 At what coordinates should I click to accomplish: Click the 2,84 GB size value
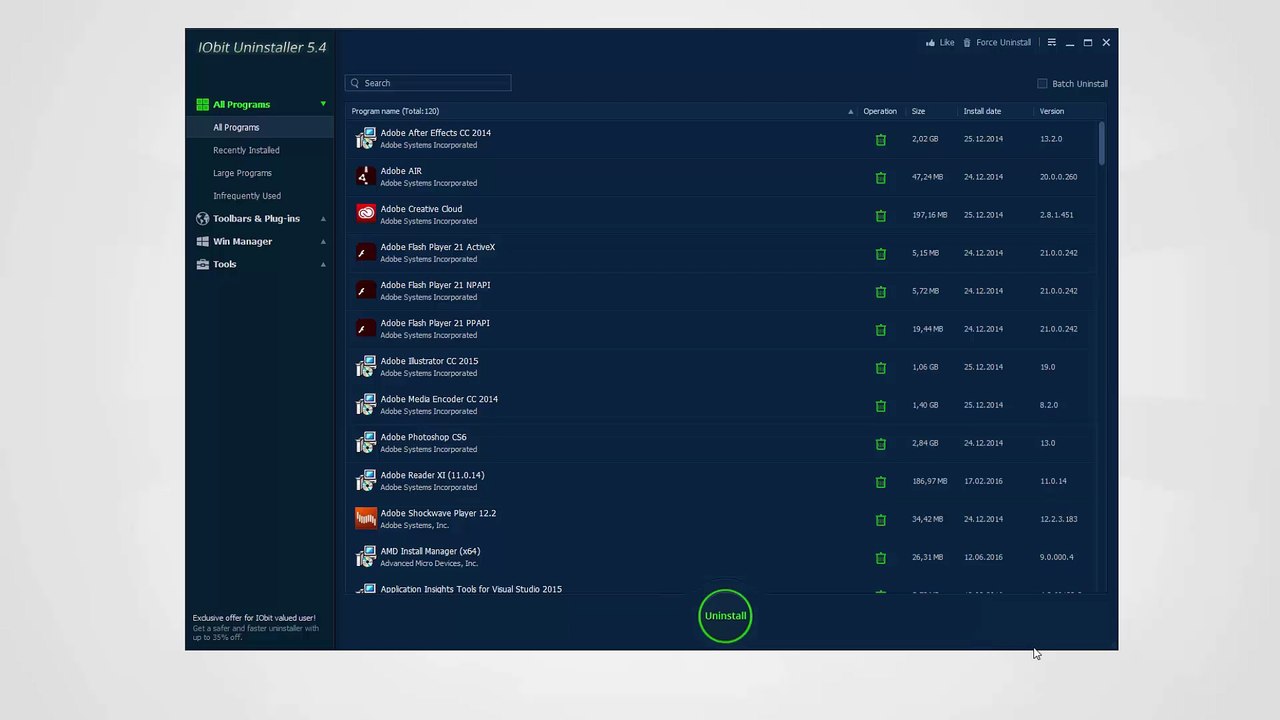click(x=925, y=443)
